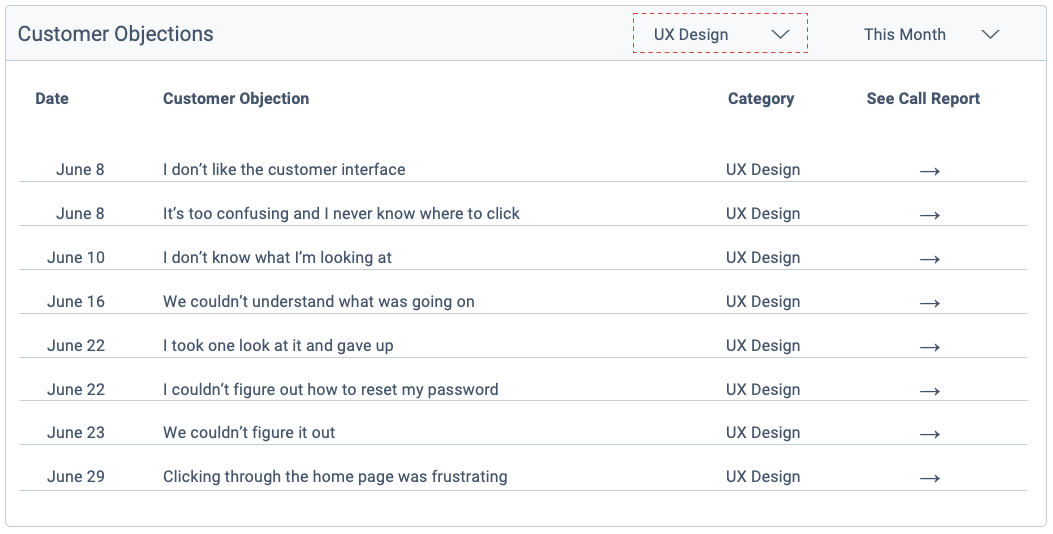Click the See Call Report column header

point(923,98)
